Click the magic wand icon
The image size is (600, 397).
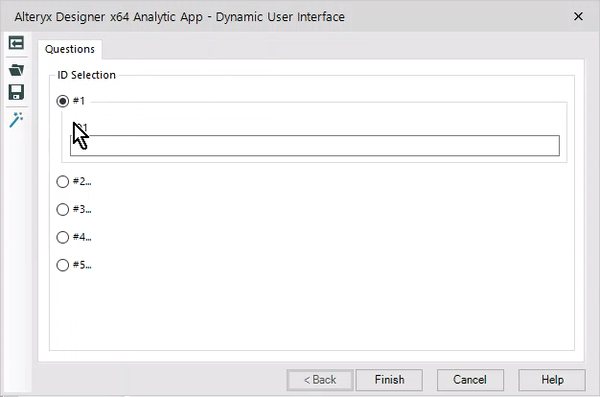pyautogui.click(x=16, y=120)
